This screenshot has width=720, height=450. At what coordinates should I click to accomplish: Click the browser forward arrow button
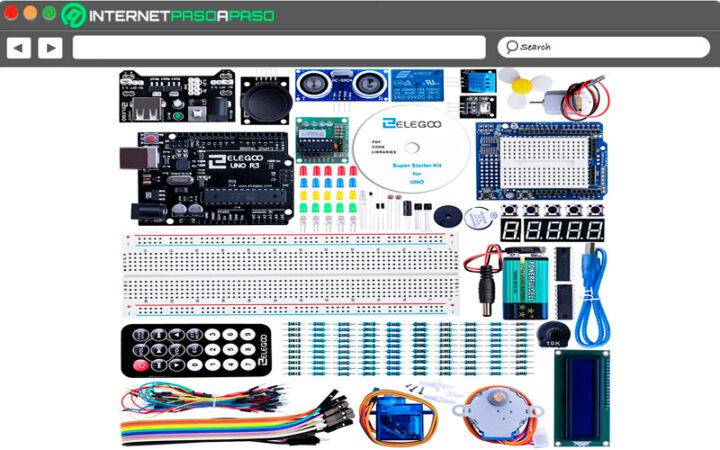(51, 47)
